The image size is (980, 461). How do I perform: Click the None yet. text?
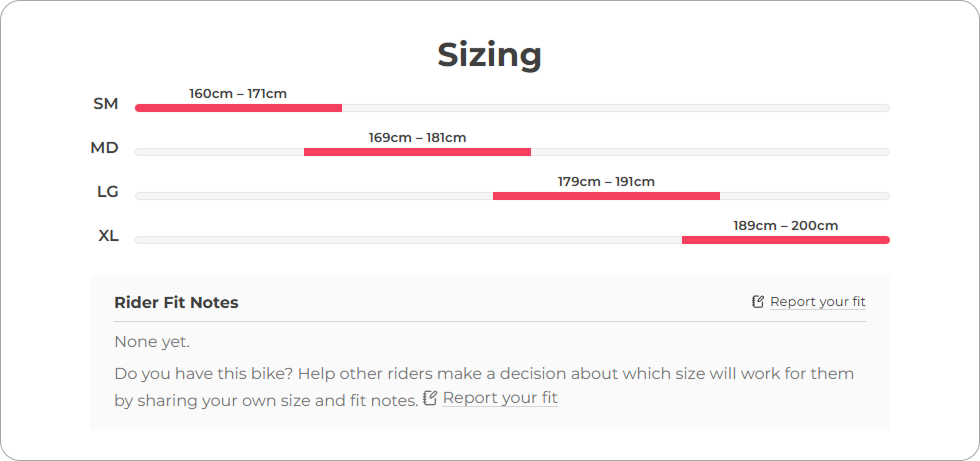pos(152,342)
